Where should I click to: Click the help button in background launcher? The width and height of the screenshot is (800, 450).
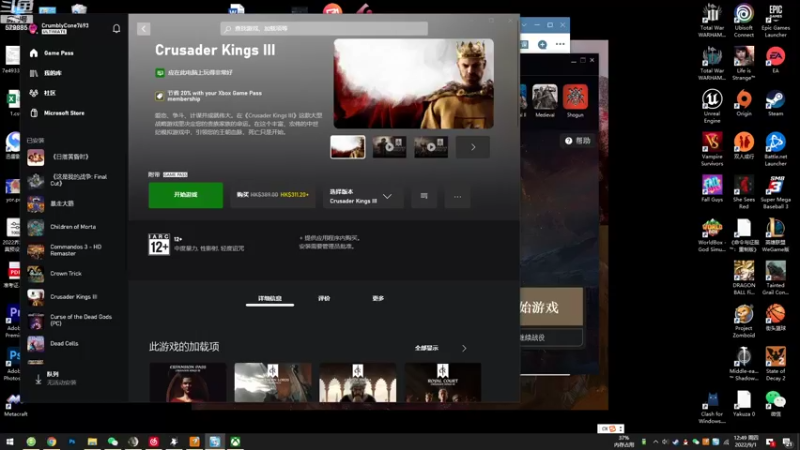coord(578,141)
